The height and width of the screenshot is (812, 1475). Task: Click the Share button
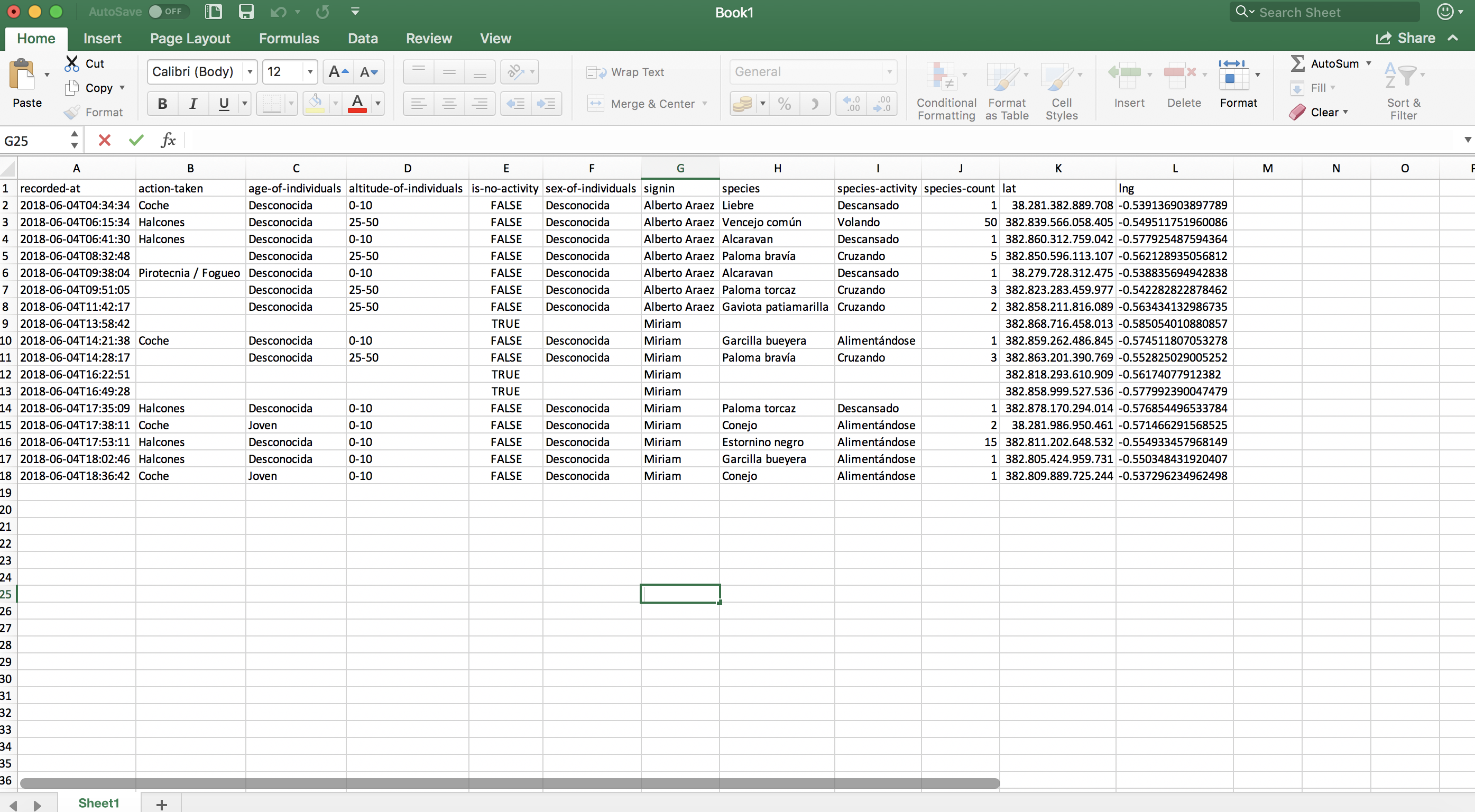[x=1406, y=39]
